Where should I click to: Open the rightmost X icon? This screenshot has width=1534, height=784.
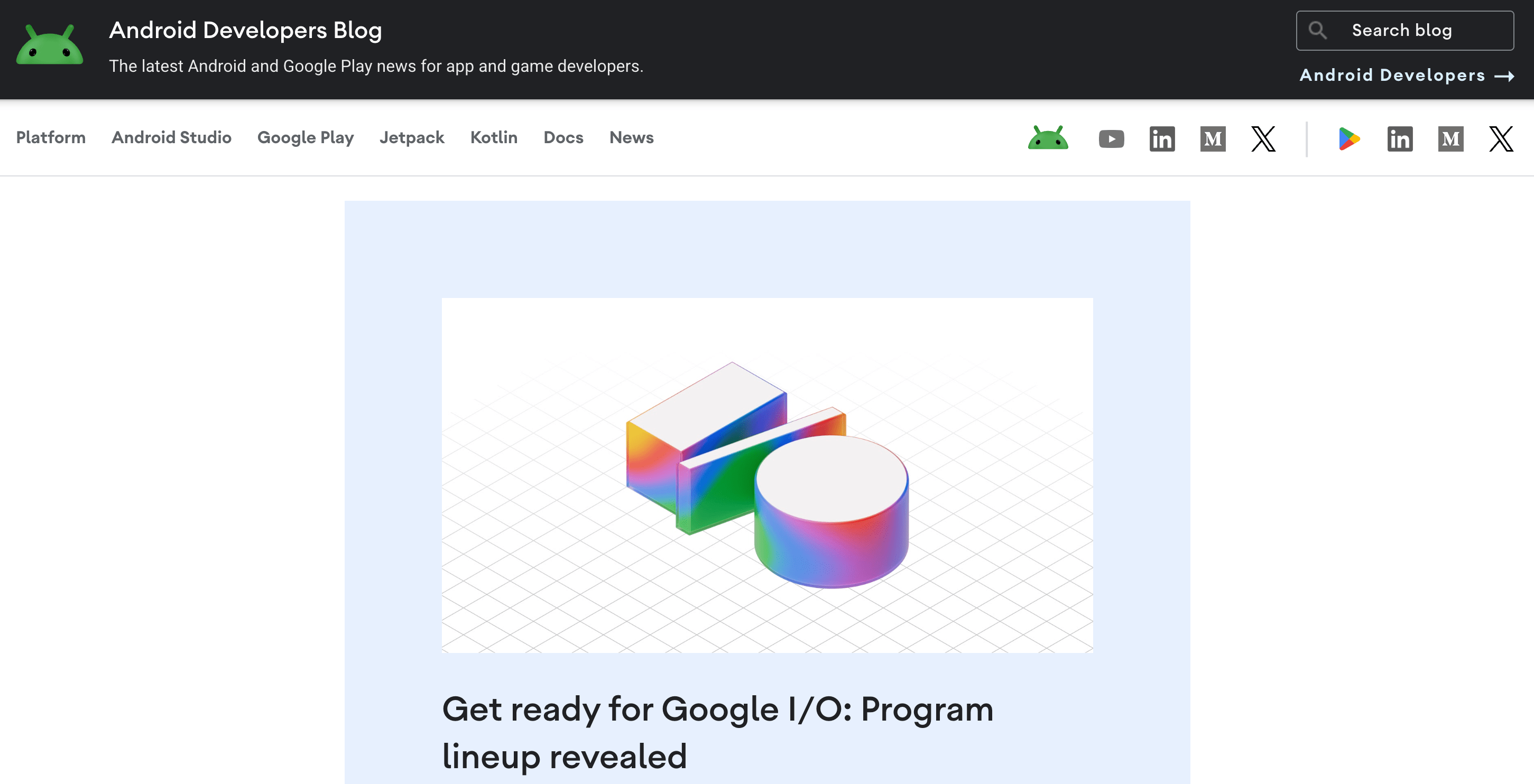1501,139
